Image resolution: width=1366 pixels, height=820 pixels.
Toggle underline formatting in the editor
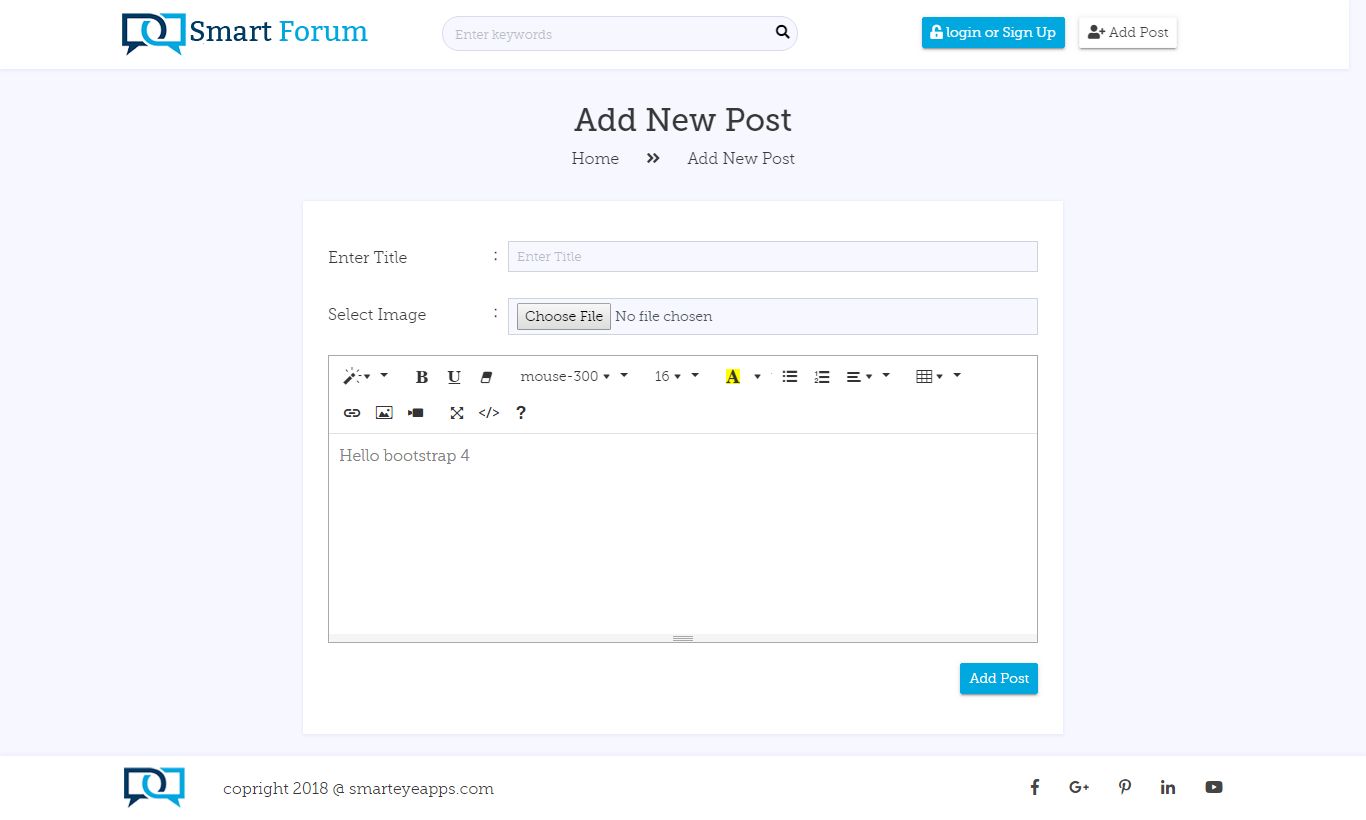(x=454, y=377)
